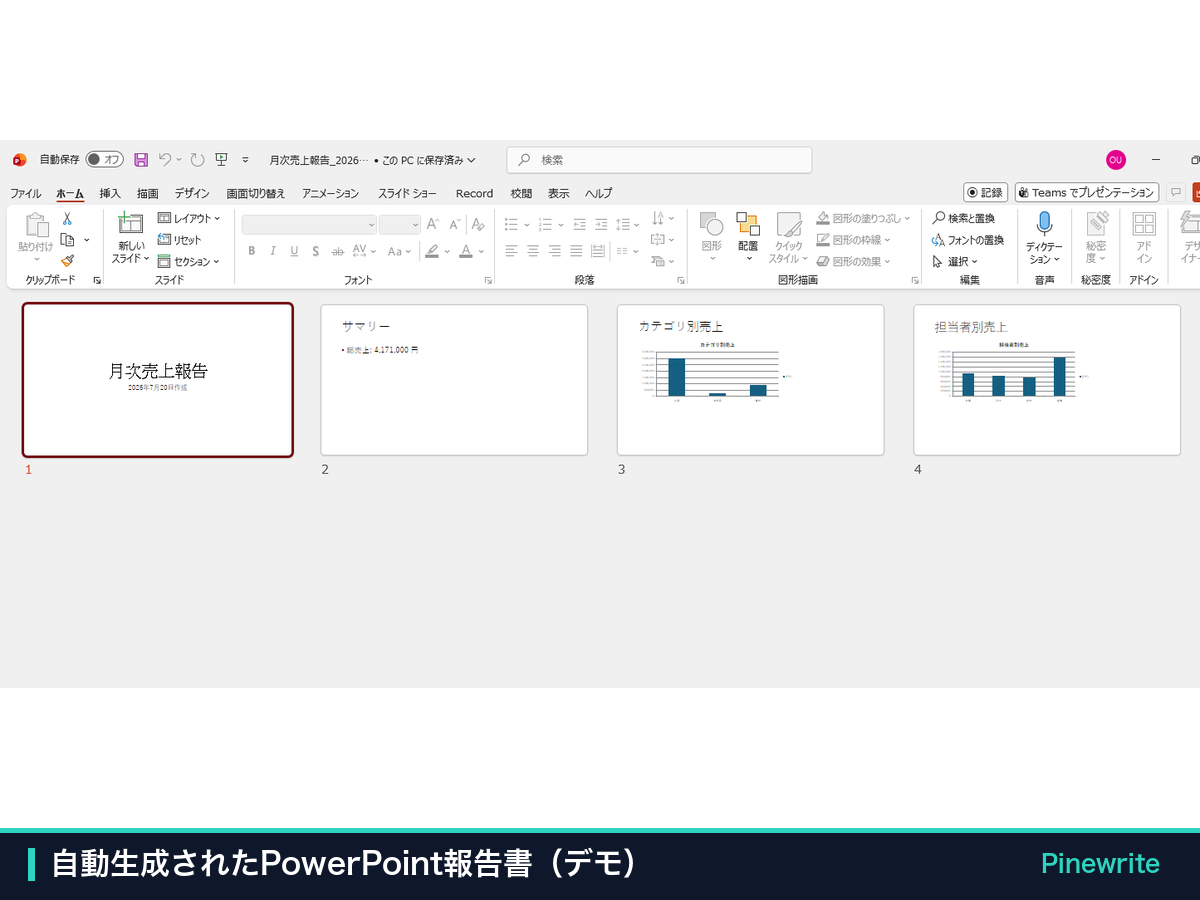Increase the list indent level
The width and height of the screenshot is (1200, 900).
tap(601, 225)
